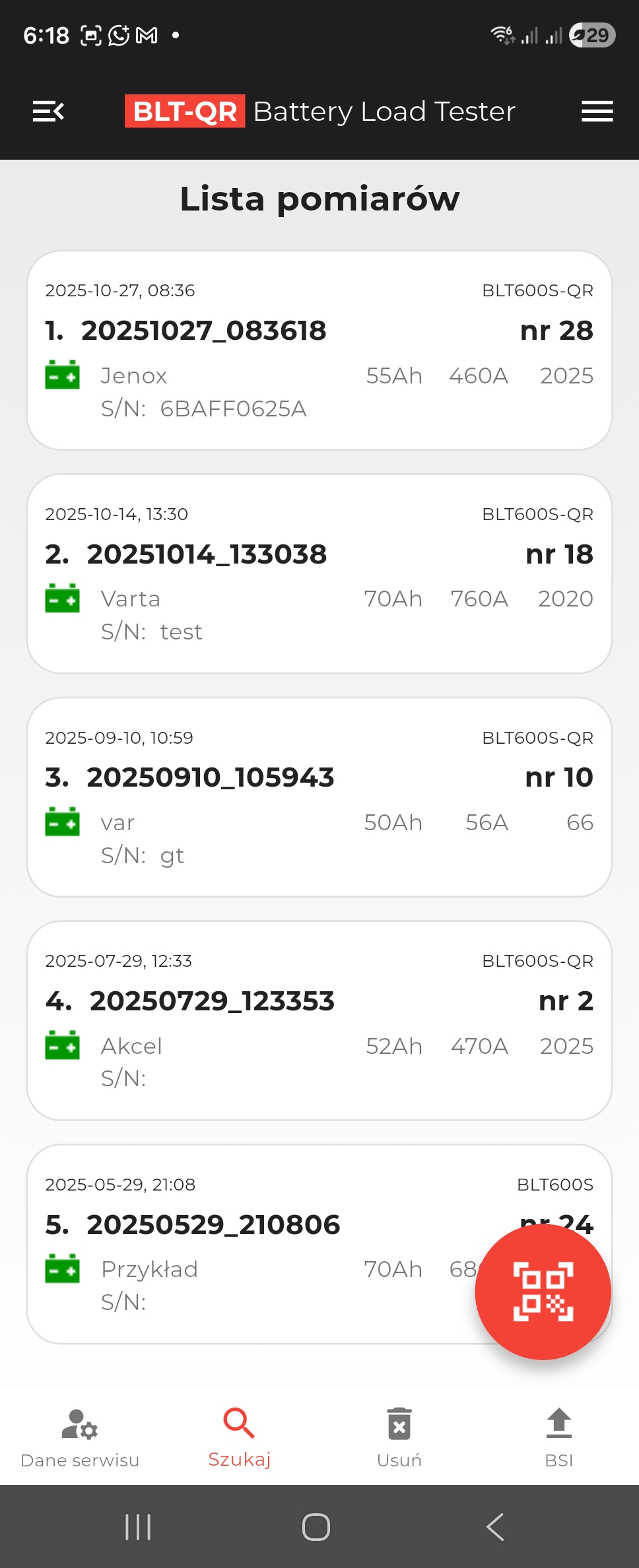Open measurement 20251027_083618
The width and height of the screenshot is (639, 1568).
[x=203, y=331]
